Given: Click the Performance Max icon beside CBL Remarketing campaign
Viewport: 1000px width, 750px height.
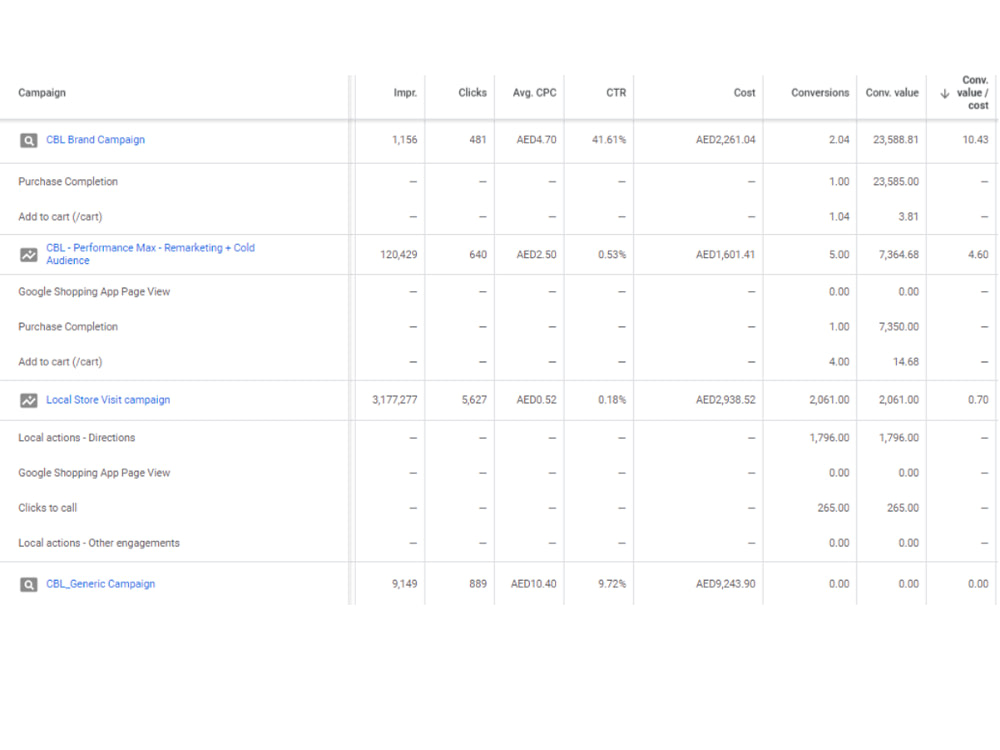Looking at the screenshot, I should (29, 255).
